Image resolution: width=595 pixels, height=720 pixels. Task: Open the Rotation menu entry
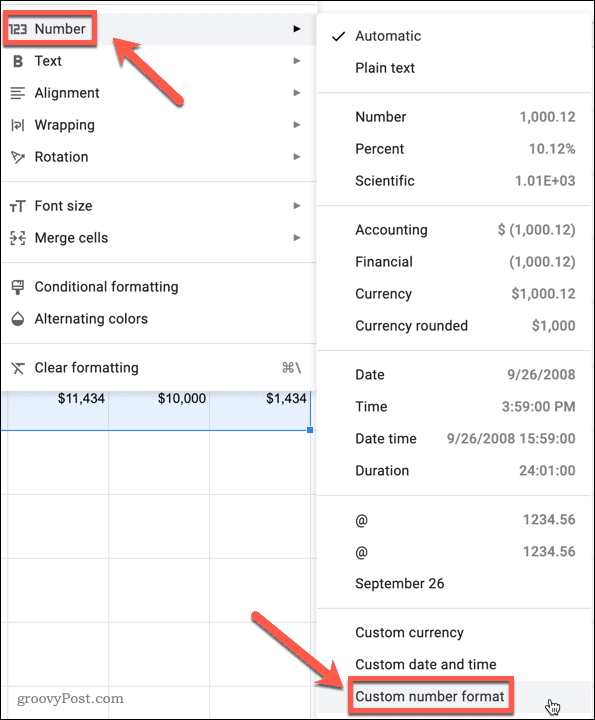click(x=158, y=157)
